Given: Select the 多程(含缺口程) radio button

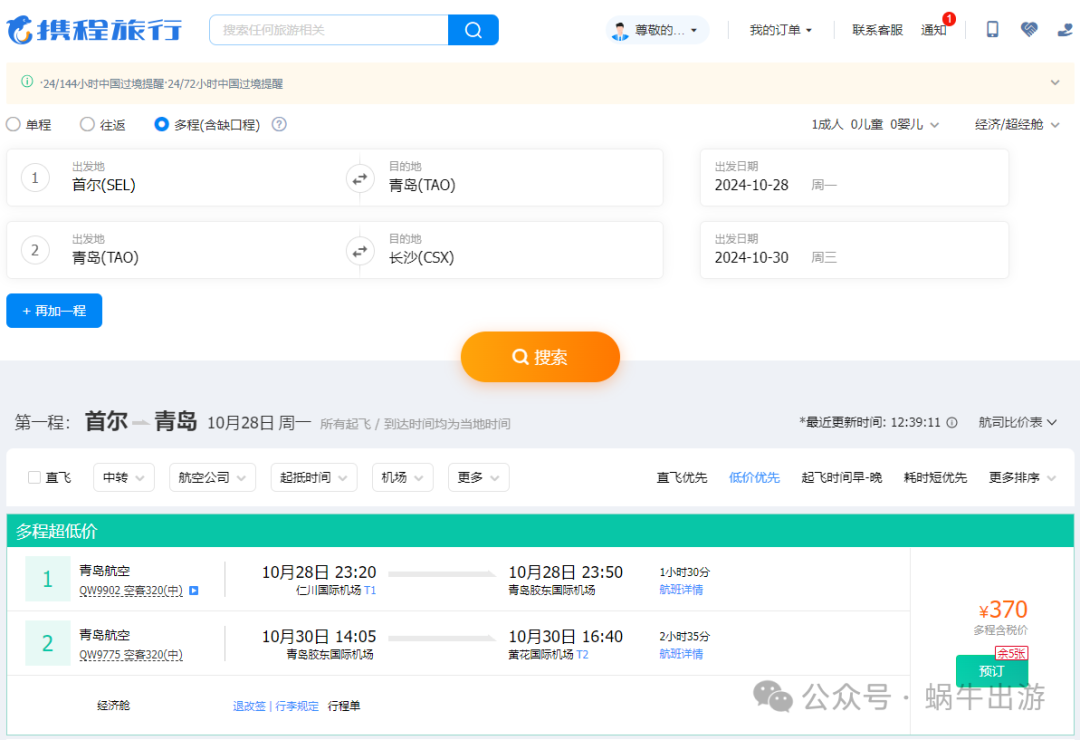Looking at the screenshot, I should click(161, 124).
